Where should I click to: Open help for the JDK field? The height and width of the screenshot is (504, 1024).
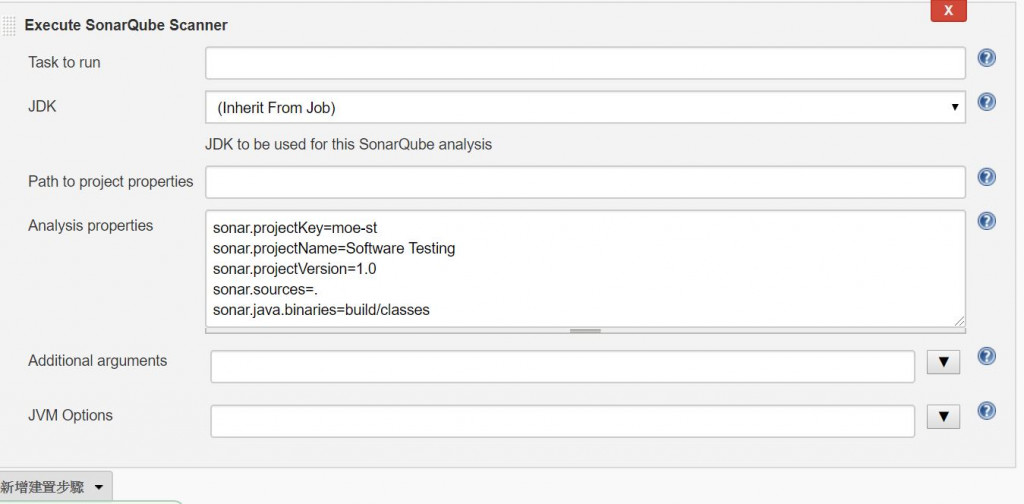click(x=986, y=102)
